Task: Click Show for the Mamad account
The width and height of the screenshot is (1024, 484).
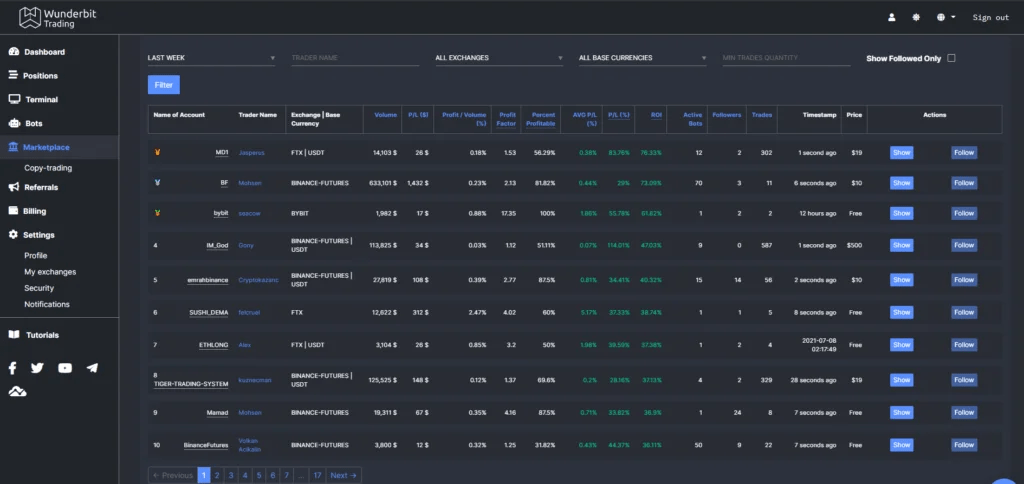Action: point(901,412)
